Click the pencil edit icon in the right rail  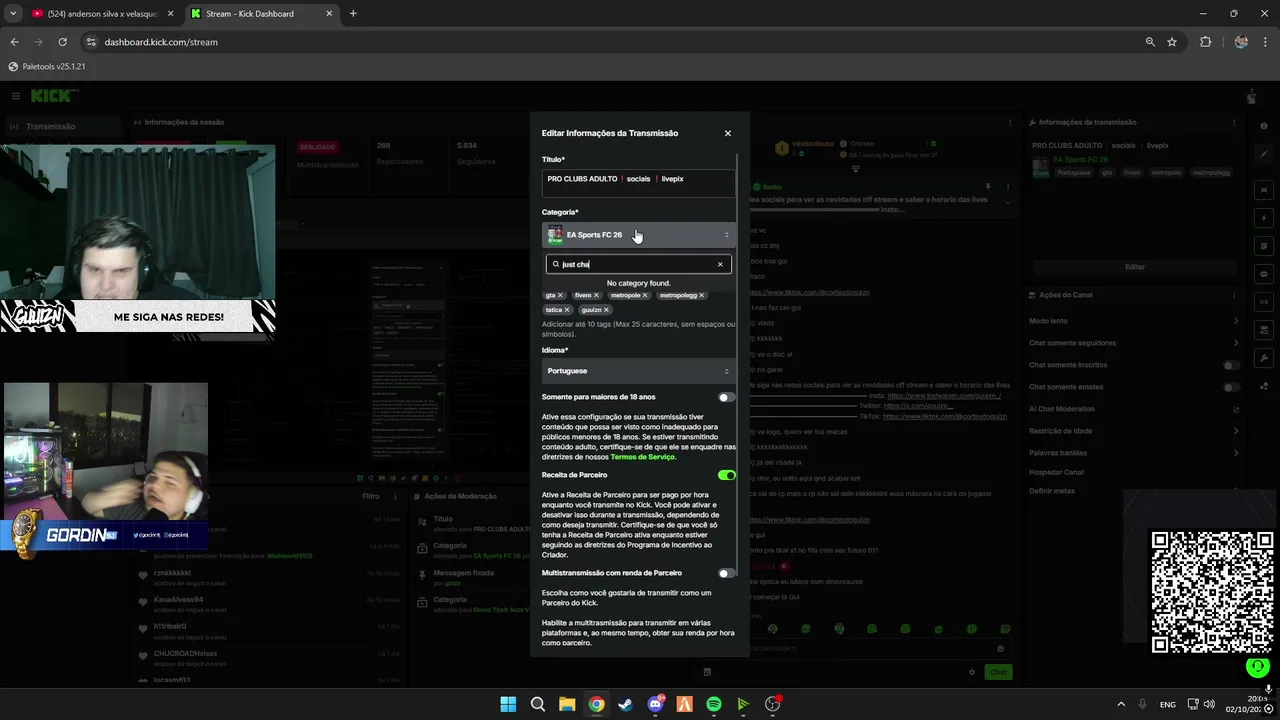point(1264,155)
